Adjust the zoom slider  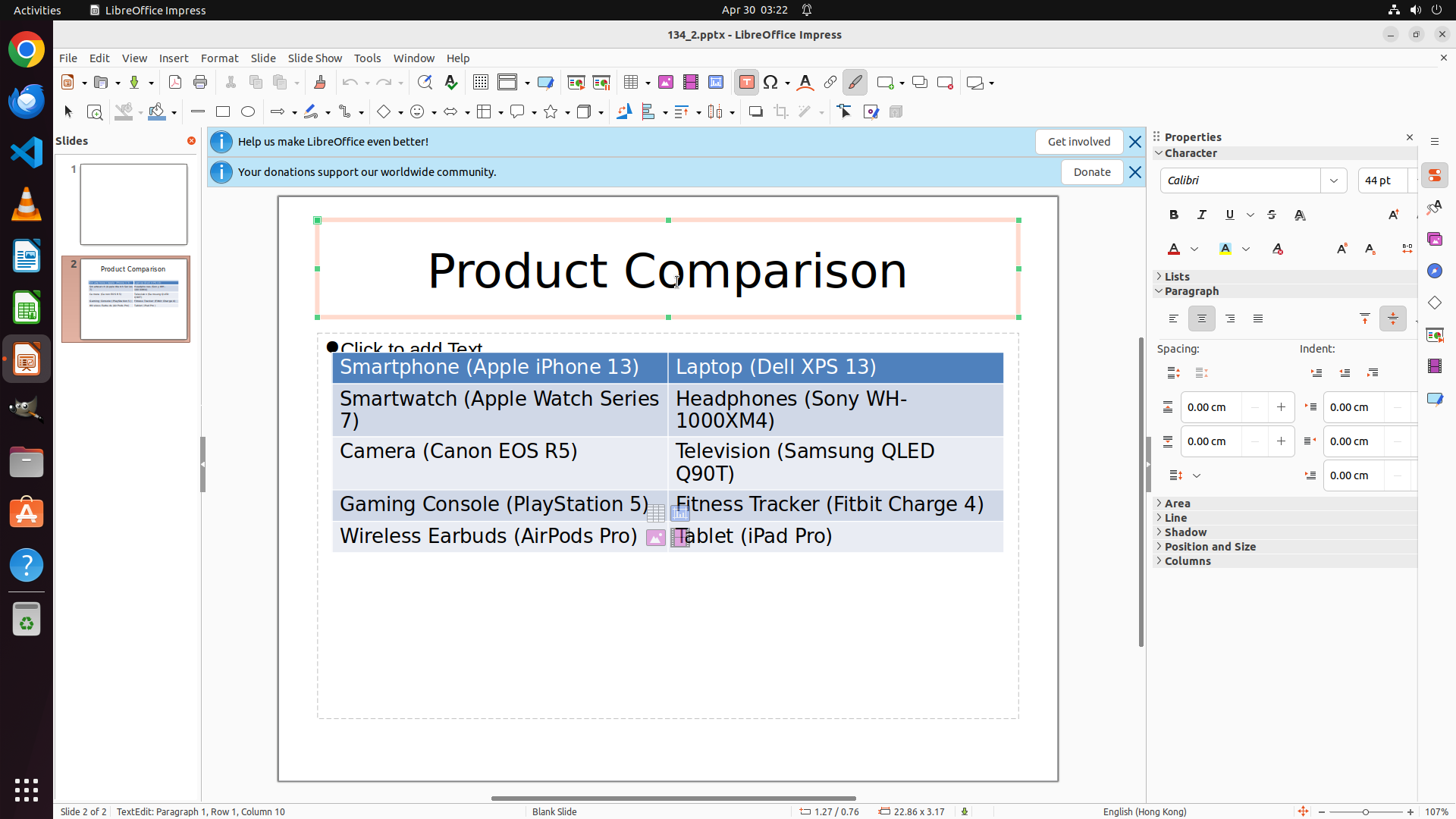[1366, 812]
